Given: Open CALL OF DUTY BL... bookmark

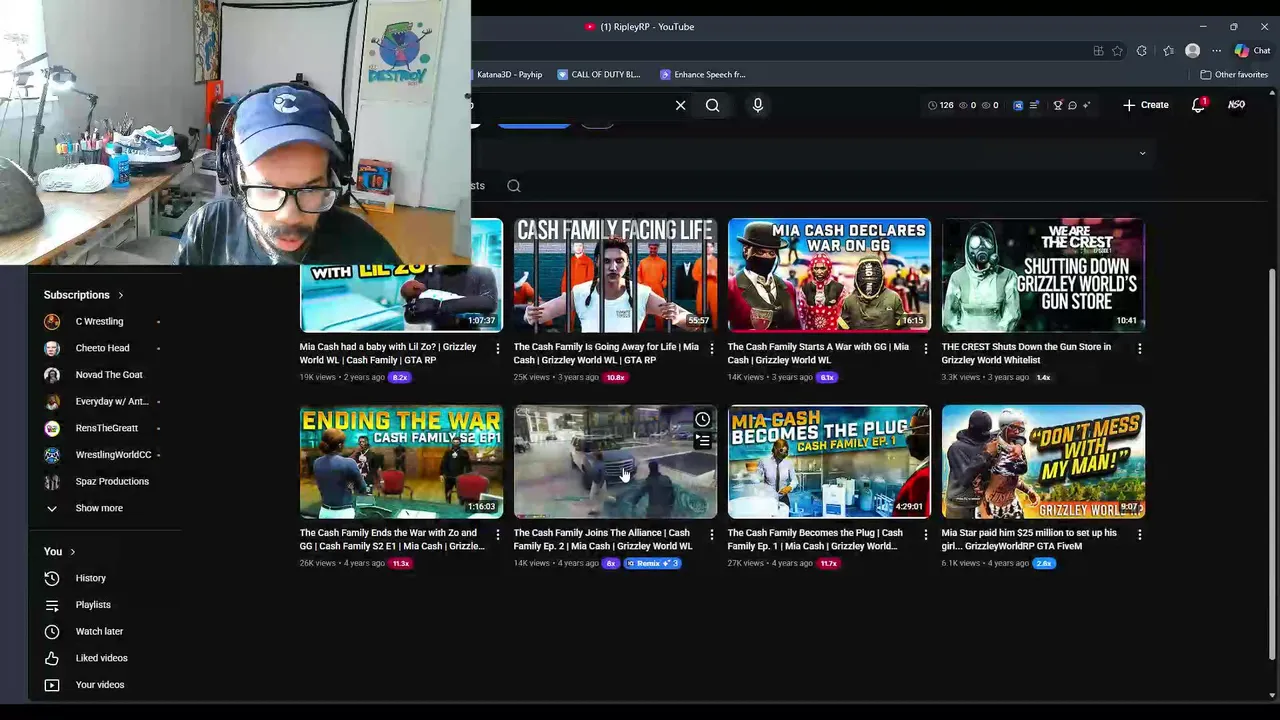Looking at the screenshot, I should pos(599,74).
